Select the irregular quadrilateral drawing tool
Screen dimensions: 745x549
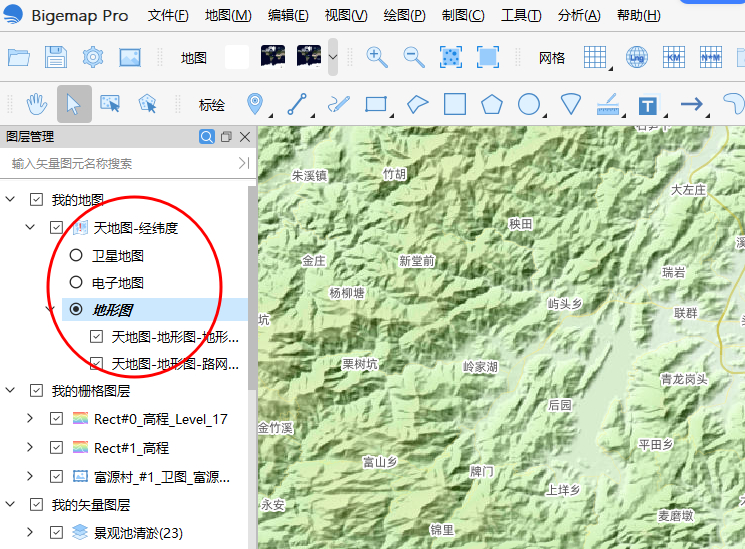click(x=418, y=104)
